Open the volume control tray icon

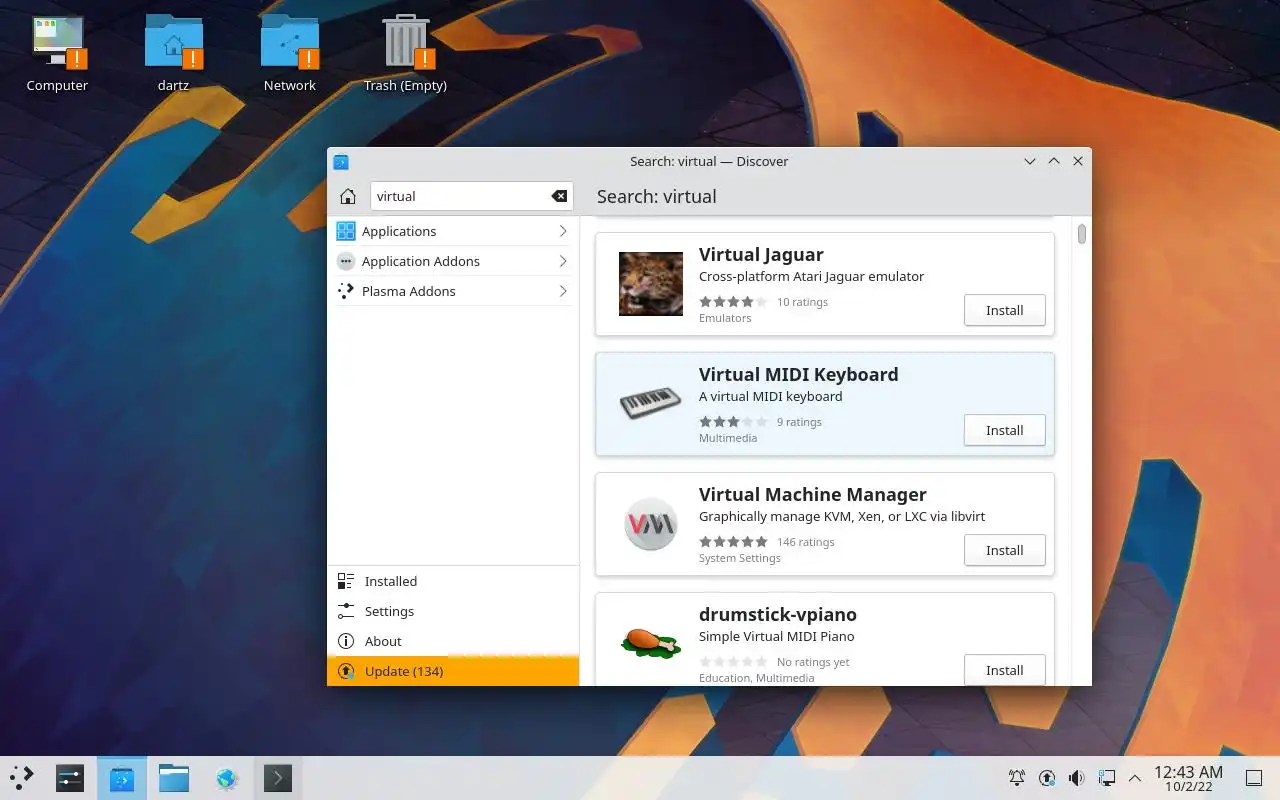click(1076, 778)
